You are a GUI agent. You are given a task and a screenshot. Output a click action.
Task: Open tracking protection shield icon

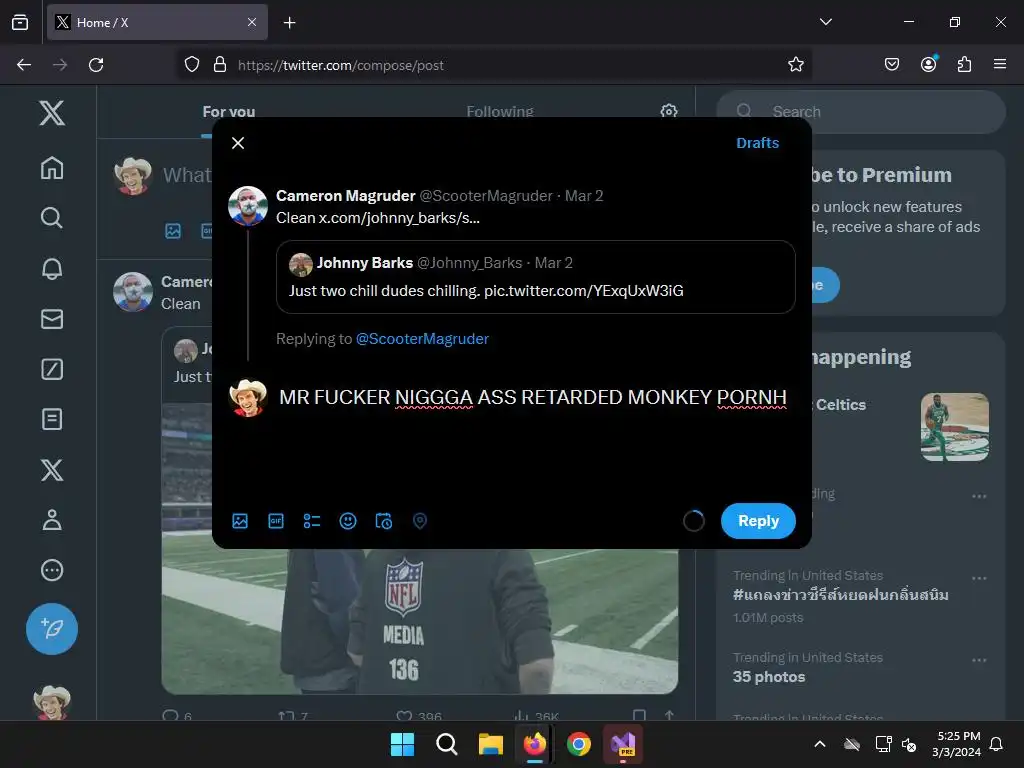191,65
